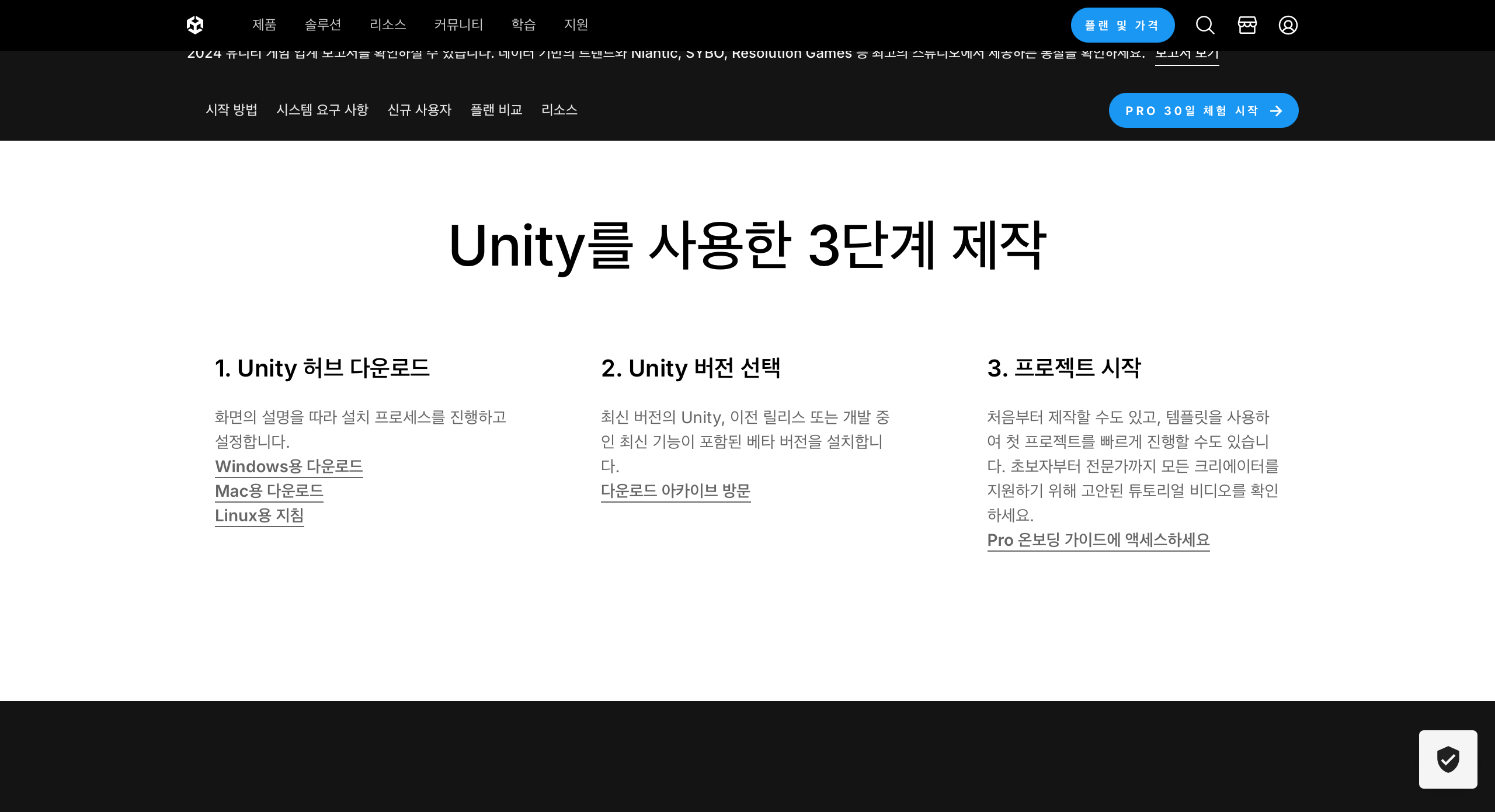Open the 솔루션 navigation menu
The image size is (1495, 812).
(323, 25)
